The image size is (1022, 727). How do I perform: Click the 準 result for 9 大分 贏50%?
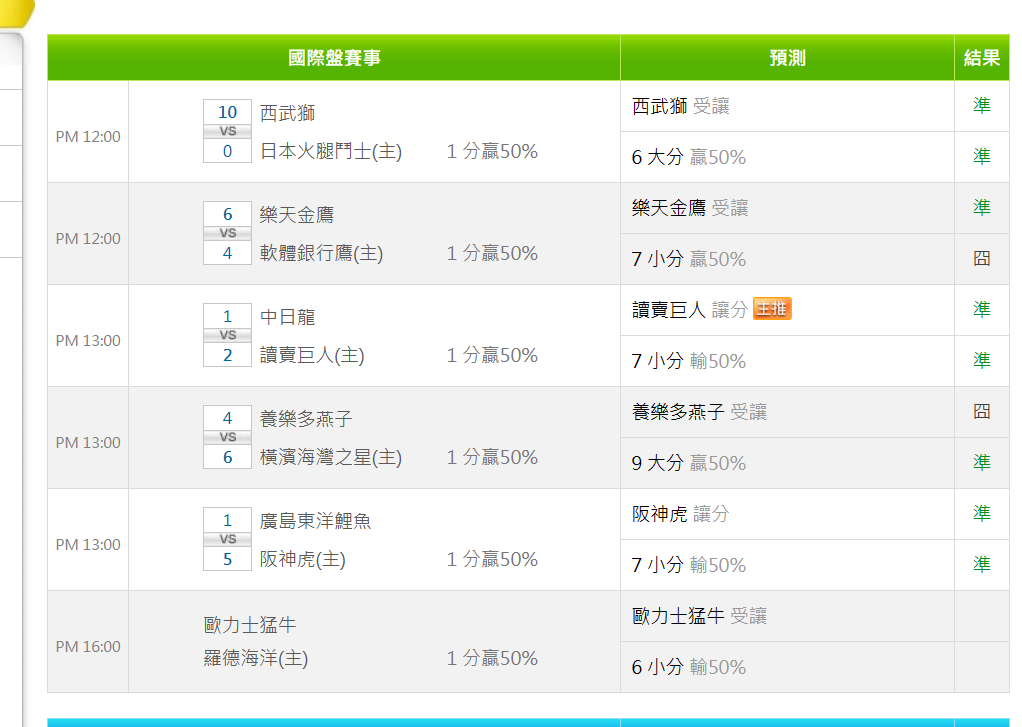(982, 462)
